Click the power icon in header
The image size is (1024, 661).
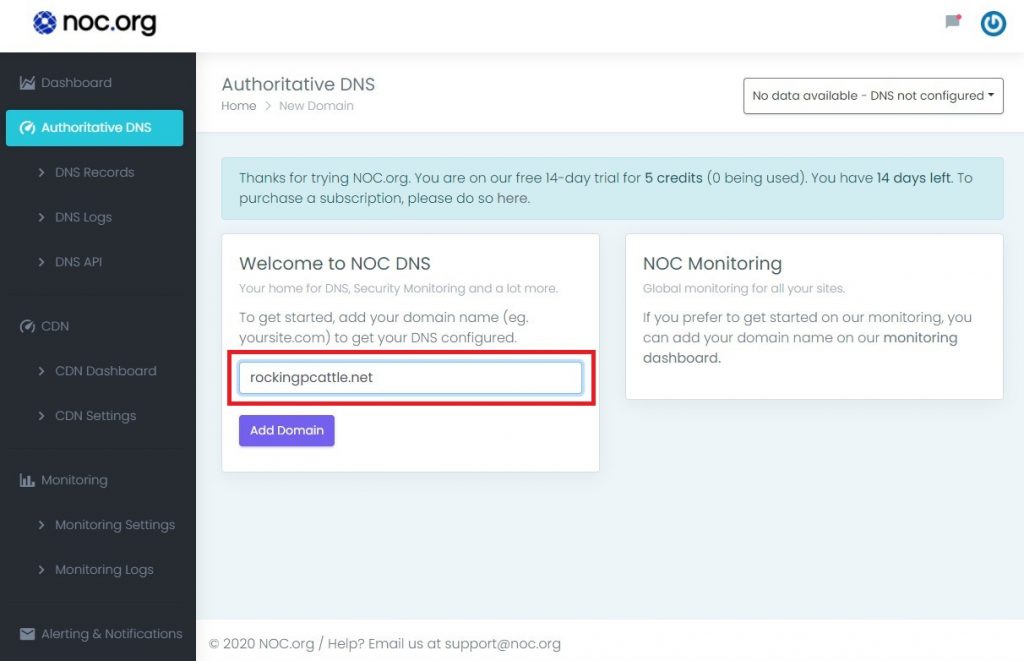993,24
